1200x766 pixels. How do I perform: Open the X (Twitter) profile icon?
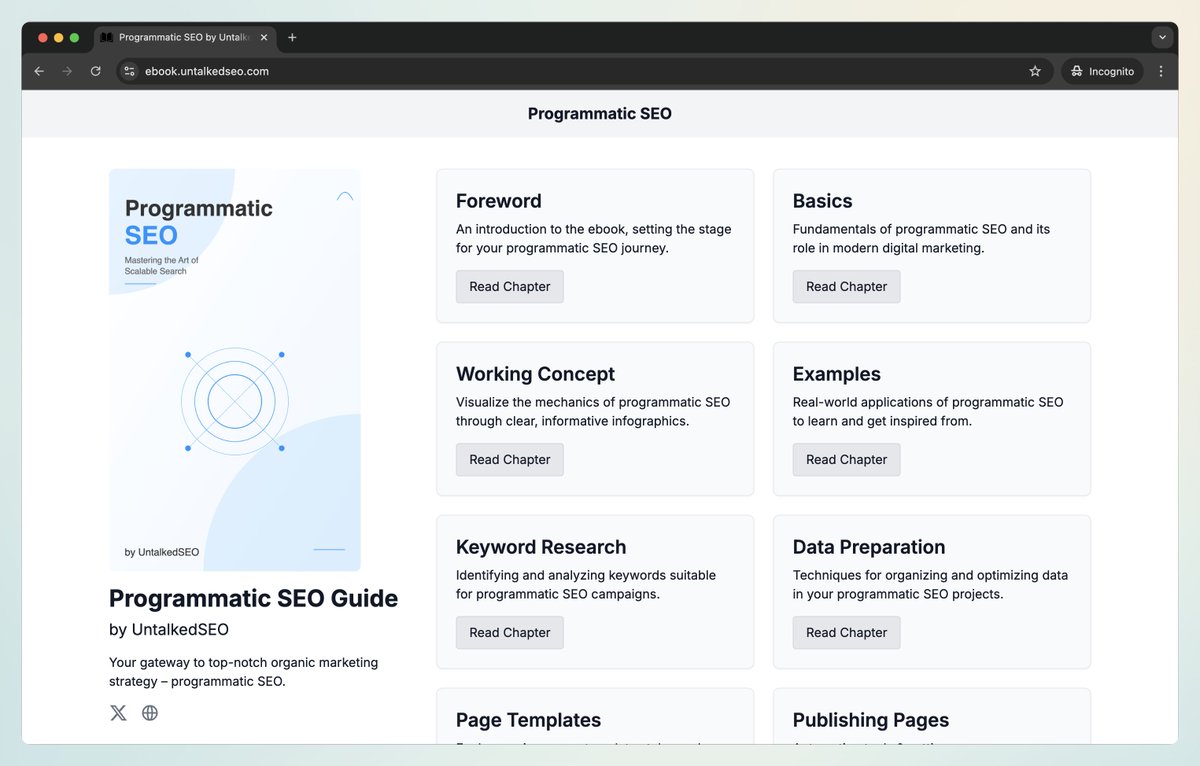(118, 713)
